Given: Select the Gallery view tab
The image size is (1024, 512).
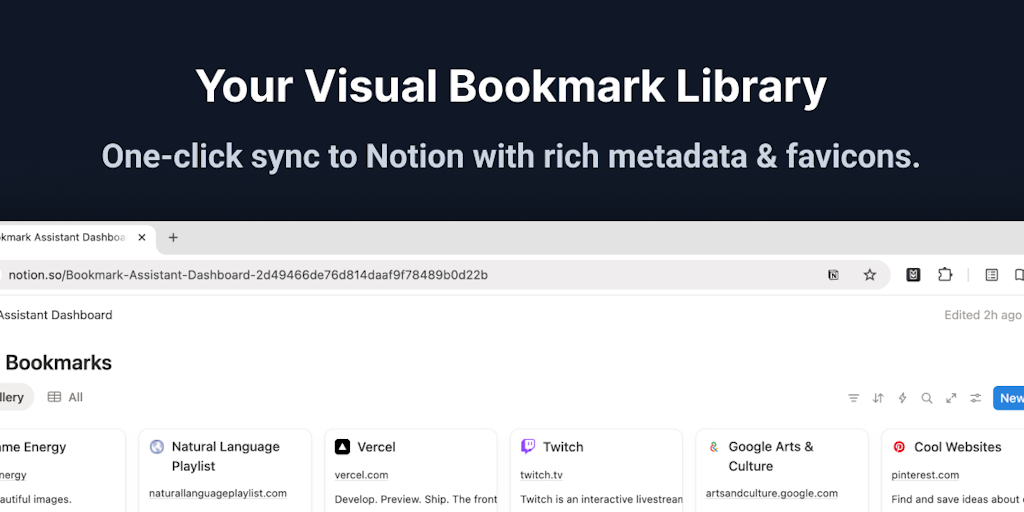Looking at the screenshot, I should pyautogui.click(x=14, y=397).
